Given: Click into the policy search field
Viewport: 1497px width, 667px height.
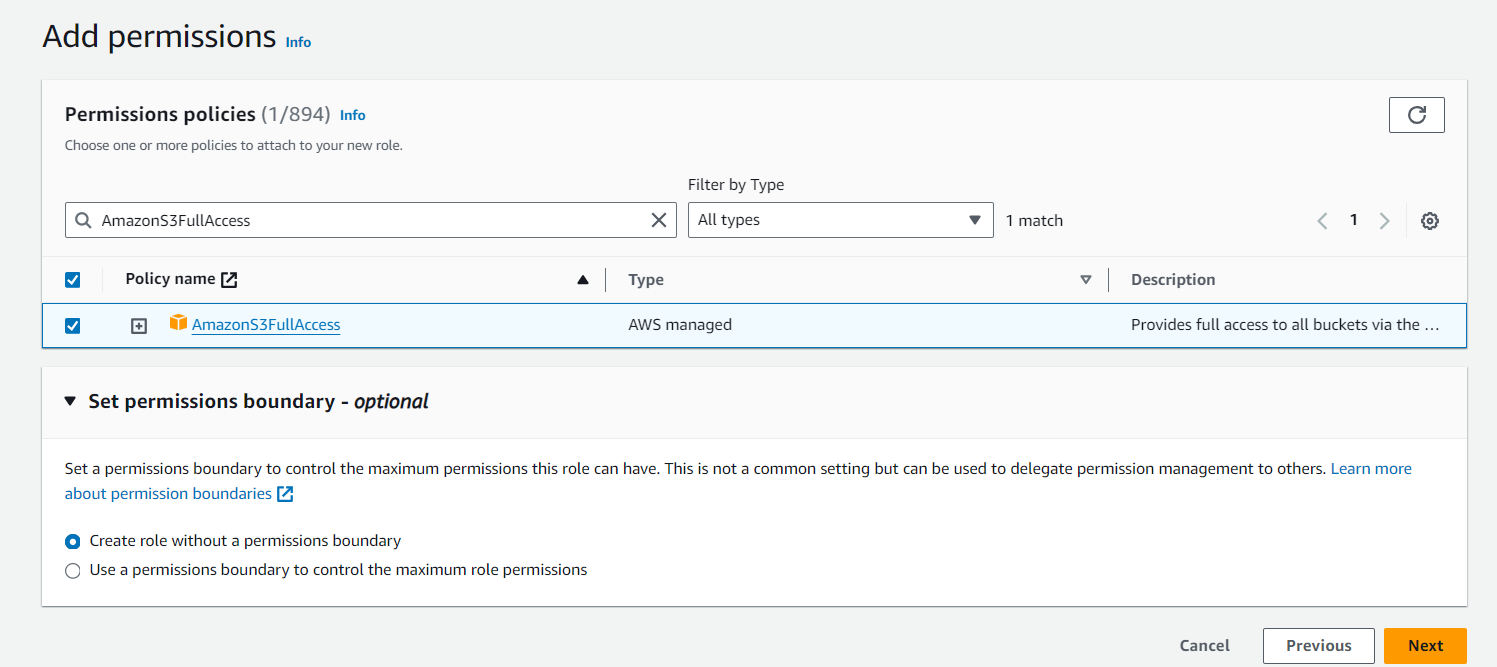Looking at the screenshot, I should pos(370,220).
